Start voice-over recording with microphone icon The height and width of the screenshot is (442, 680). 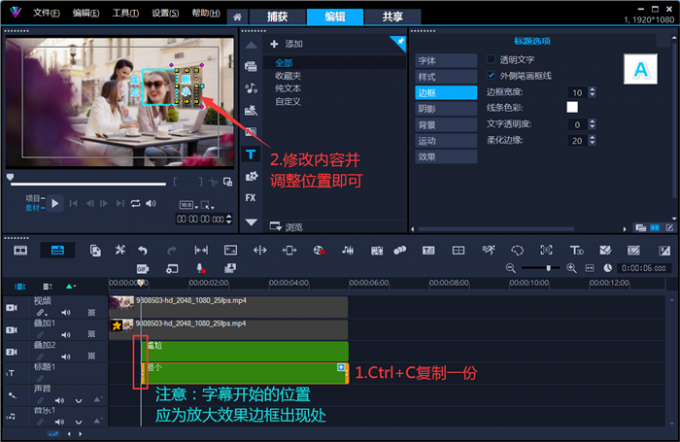coord(200,269)
